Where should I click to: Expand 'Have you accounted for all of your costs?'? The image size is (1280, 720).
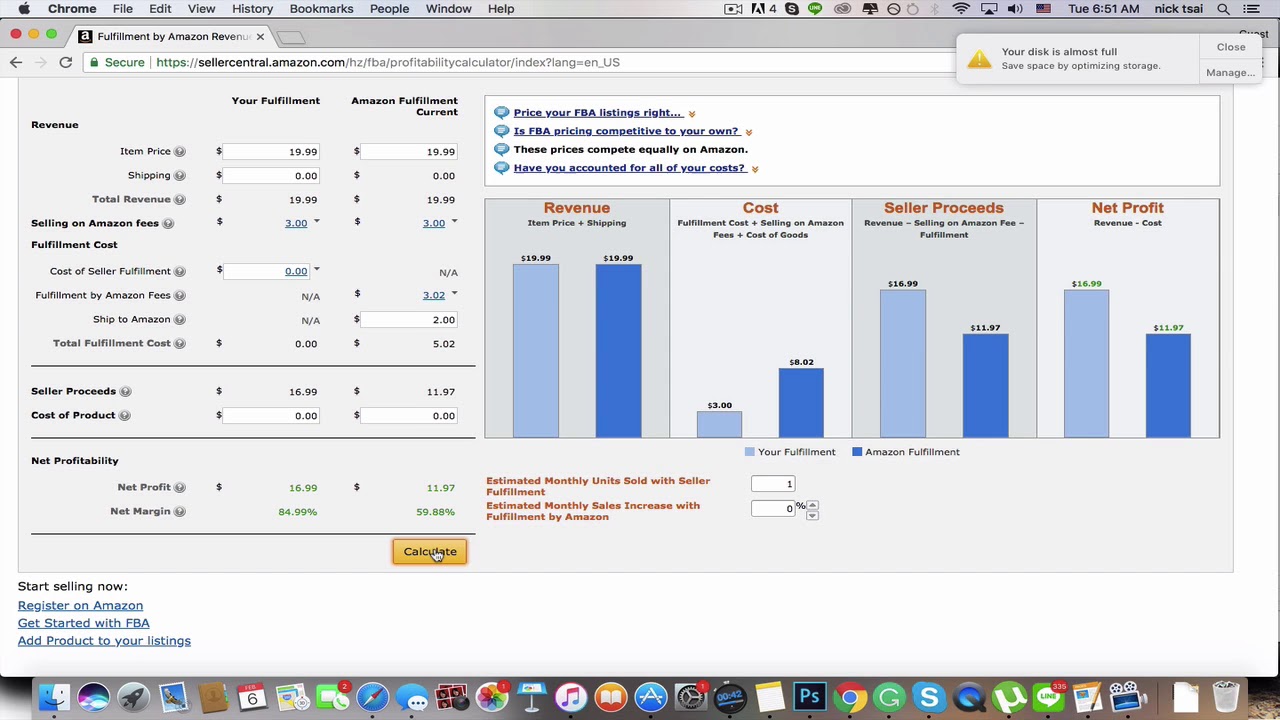[755, 169]
